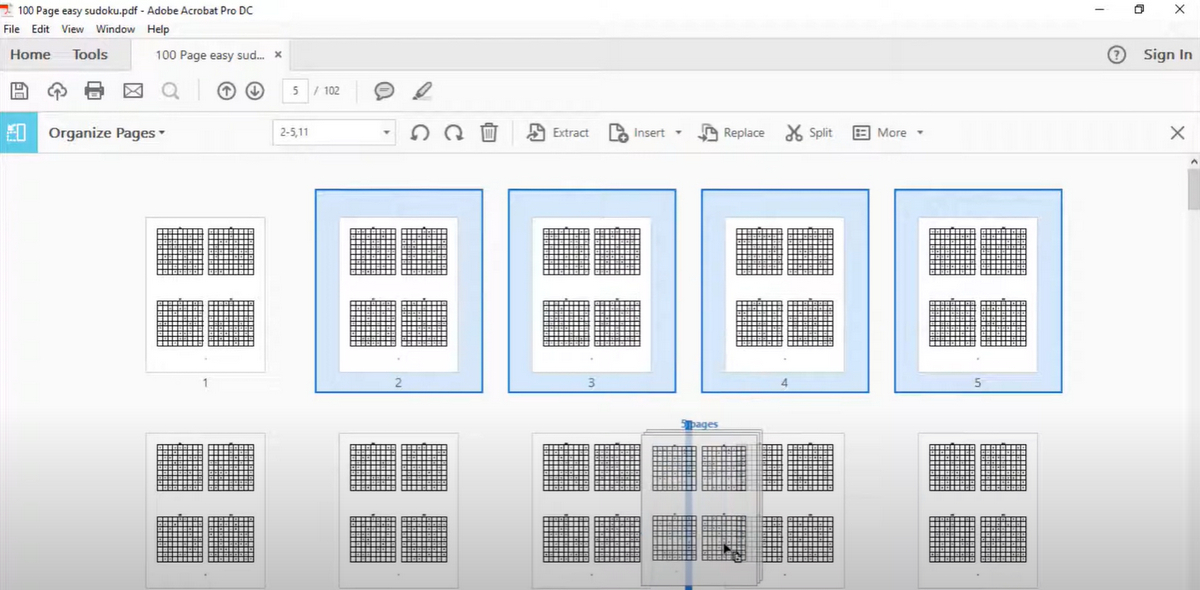Extract the selected pages
1200x590 pixels.
pyautogui.click(x=557, y=132)
